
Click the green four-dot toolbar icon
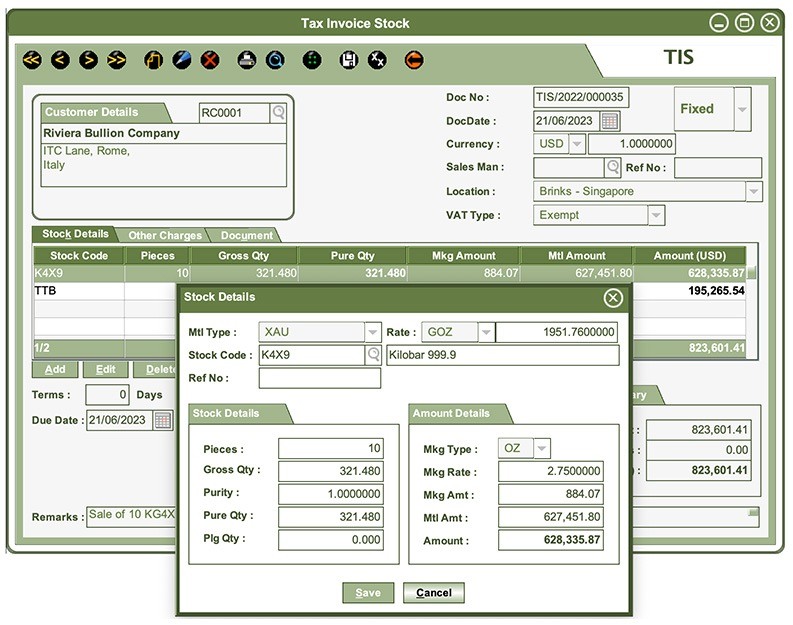312,60
